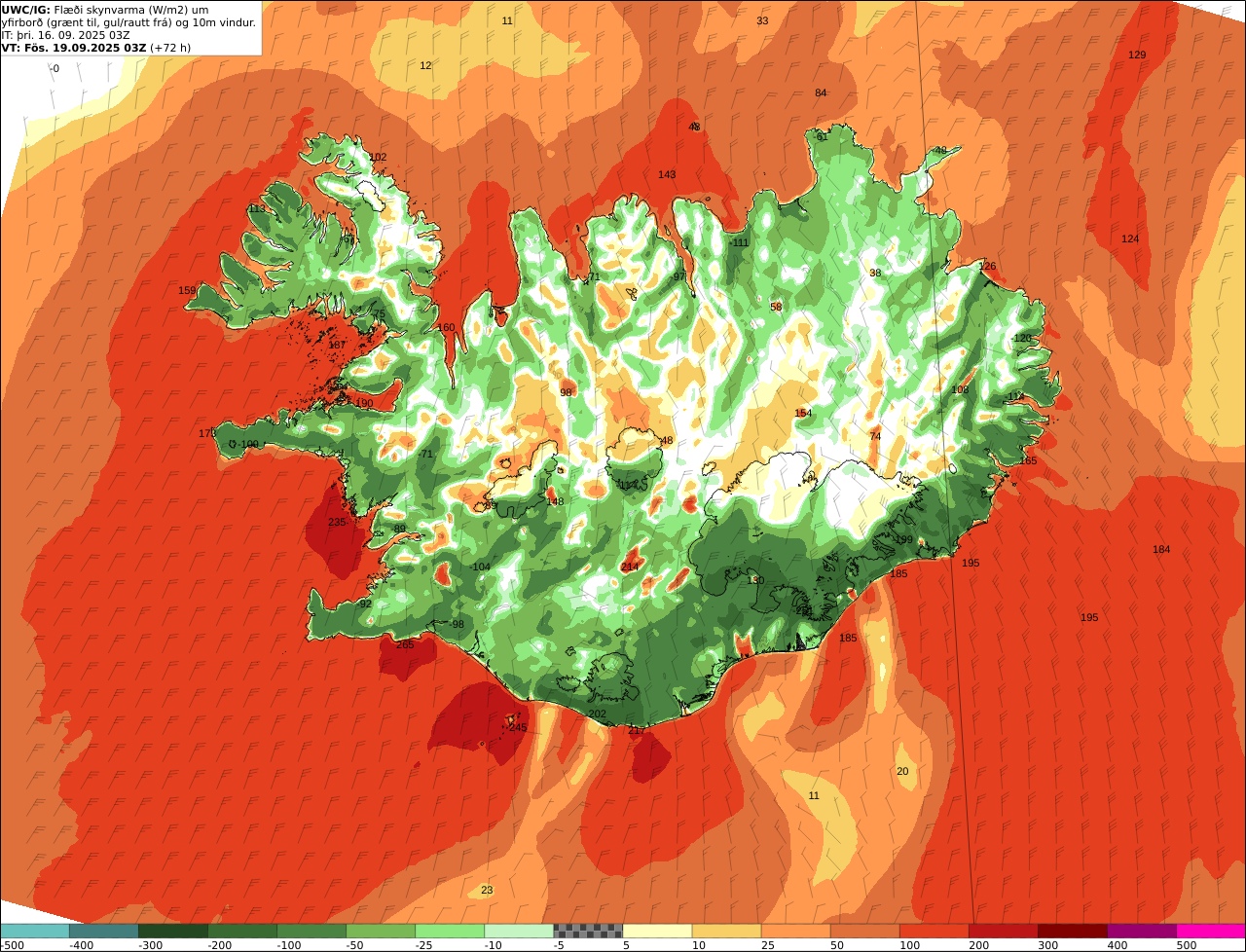Click the '300' legend tick label

[x=1048, y=945]
